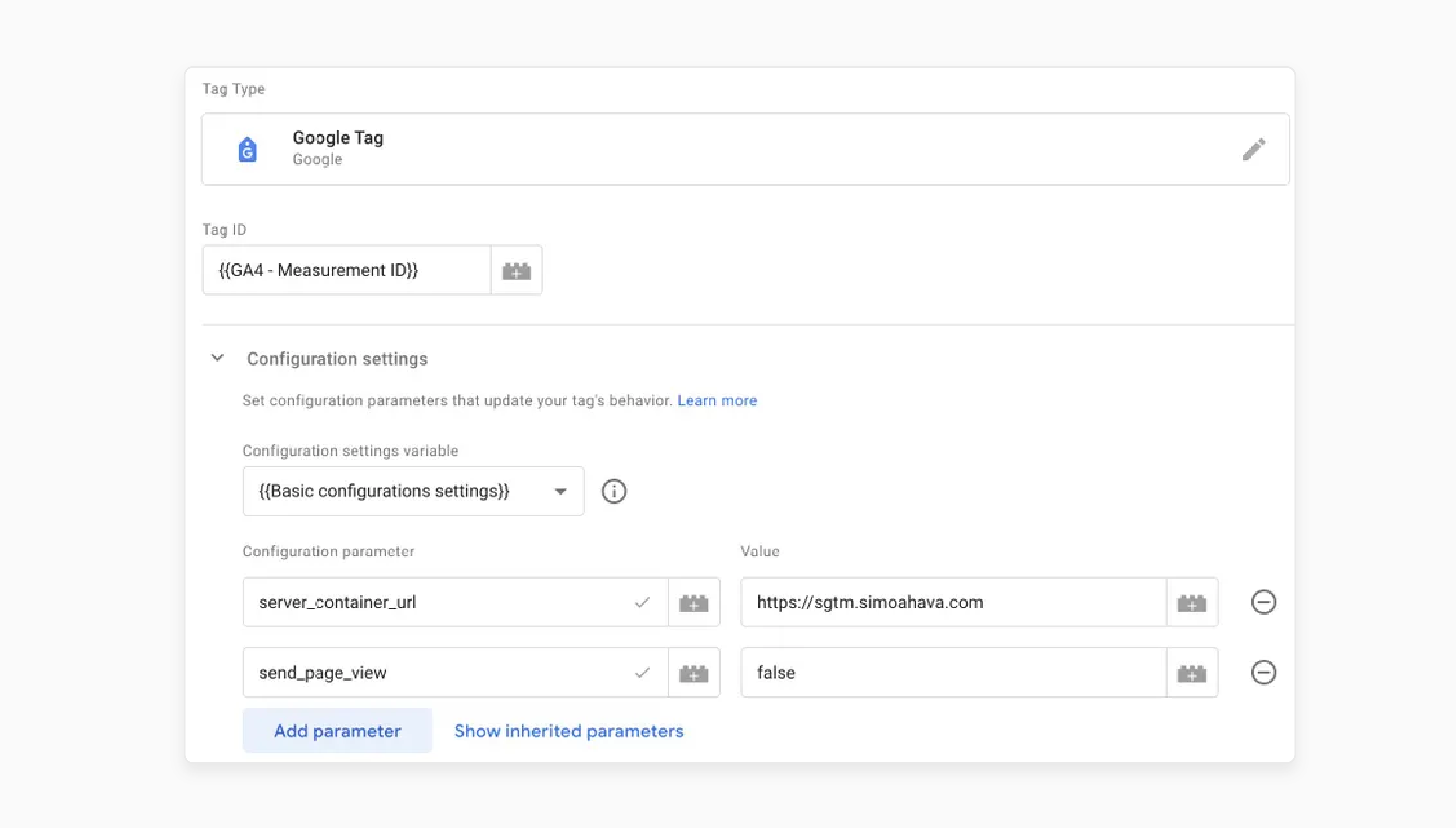The width and height of the screenshot is (1456, 828).
Task: Edit the Google Tag type with the pencil icon
Action: (1253, 149)
